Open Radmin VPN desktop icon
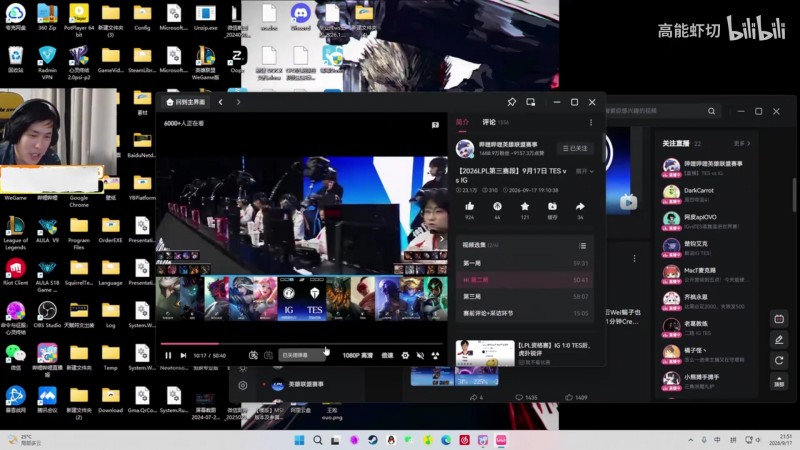Screen dimensions: 800x450 click(x=47, y=63)
